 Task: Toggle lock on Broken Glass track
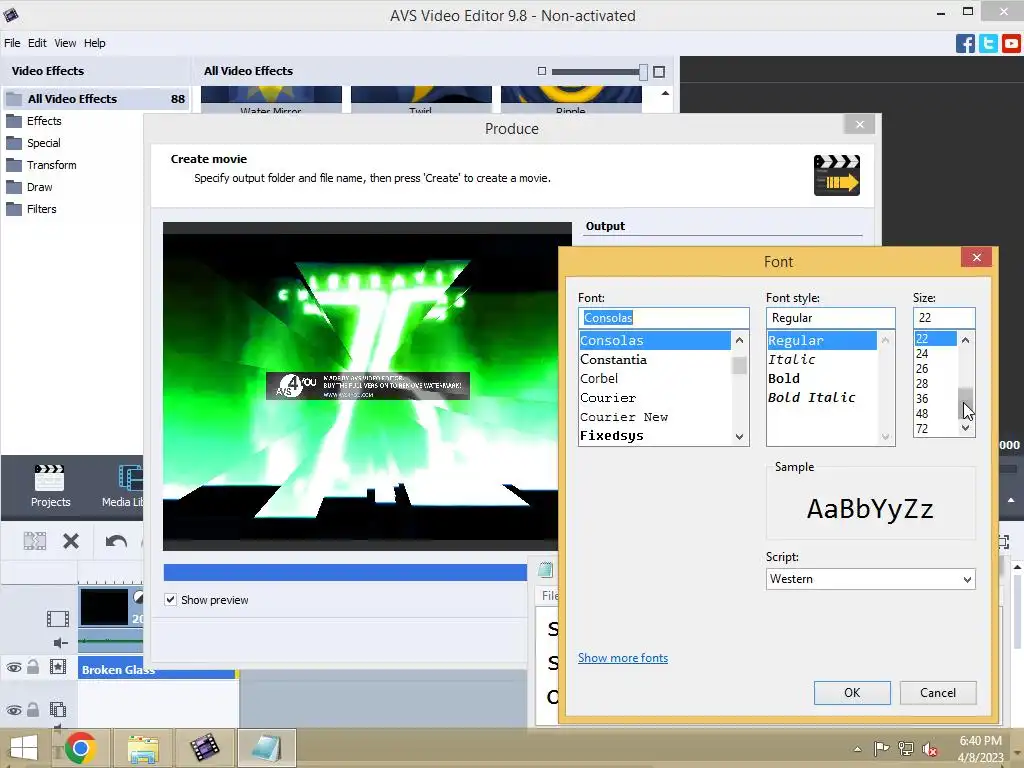[x=33, y=667]
